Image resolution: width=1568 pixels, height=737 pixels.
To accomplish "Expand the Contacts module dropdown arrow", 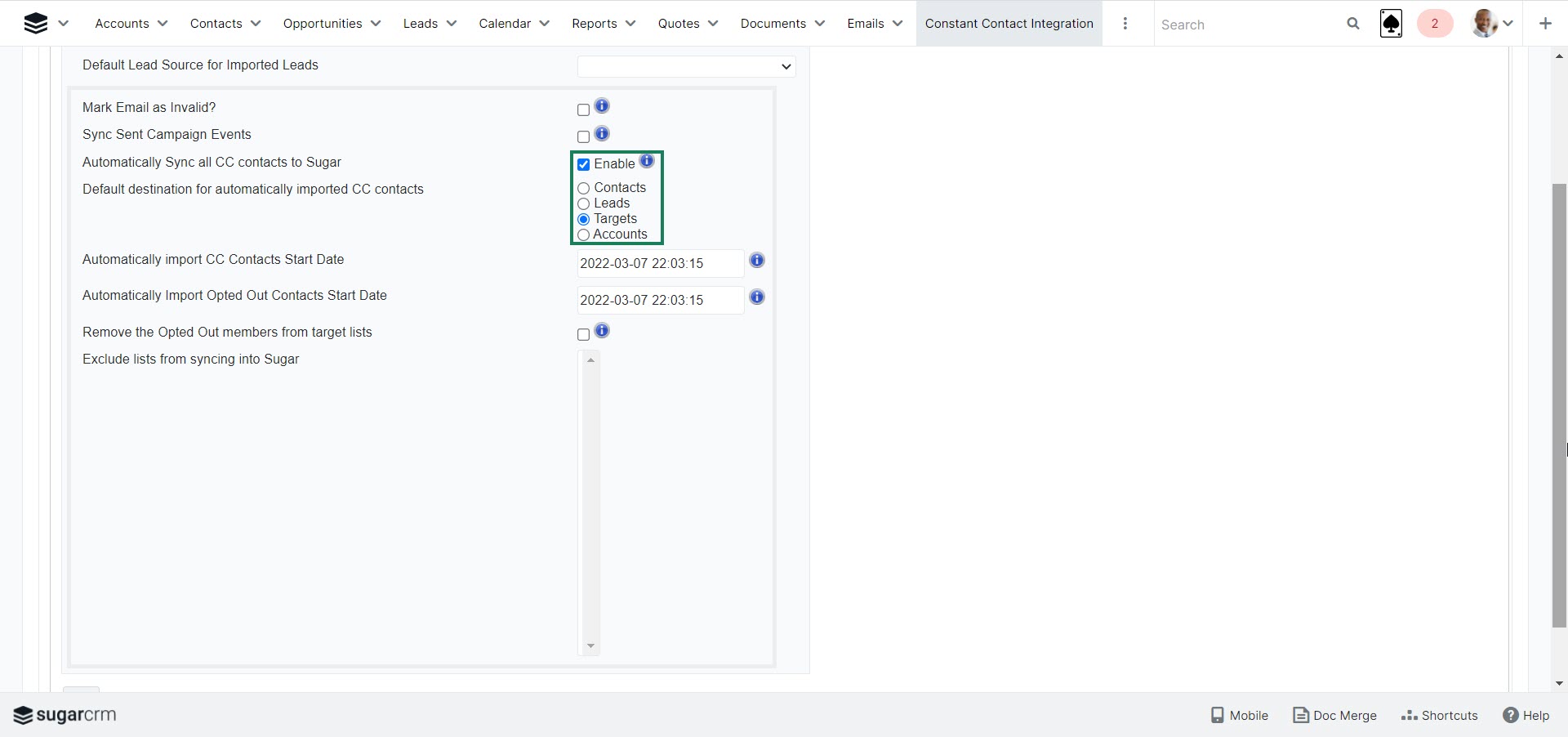I will tap(256, 24).
